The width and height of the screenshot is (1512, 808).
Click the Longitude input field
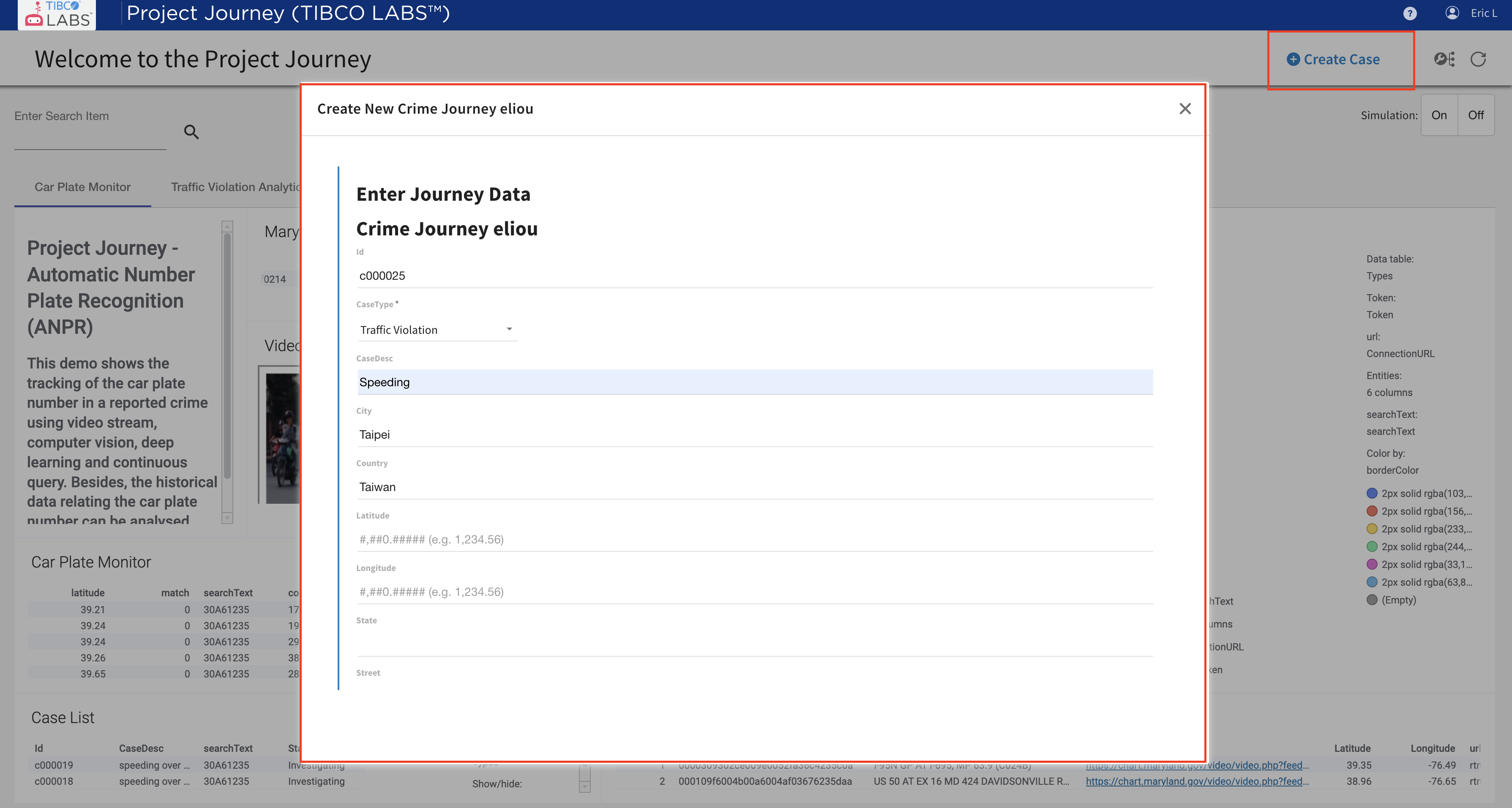point(755,592)
